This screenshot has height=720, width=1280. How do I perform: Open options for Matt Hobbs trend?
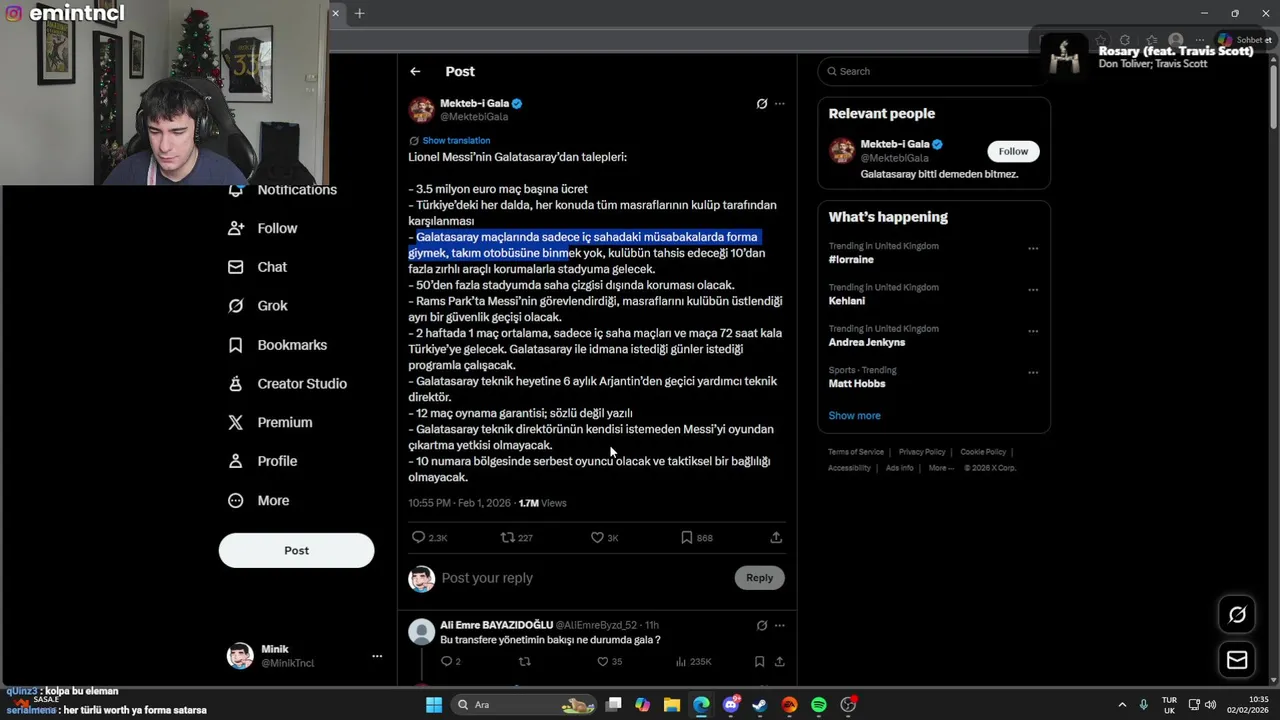click(x=1033, y=373)
